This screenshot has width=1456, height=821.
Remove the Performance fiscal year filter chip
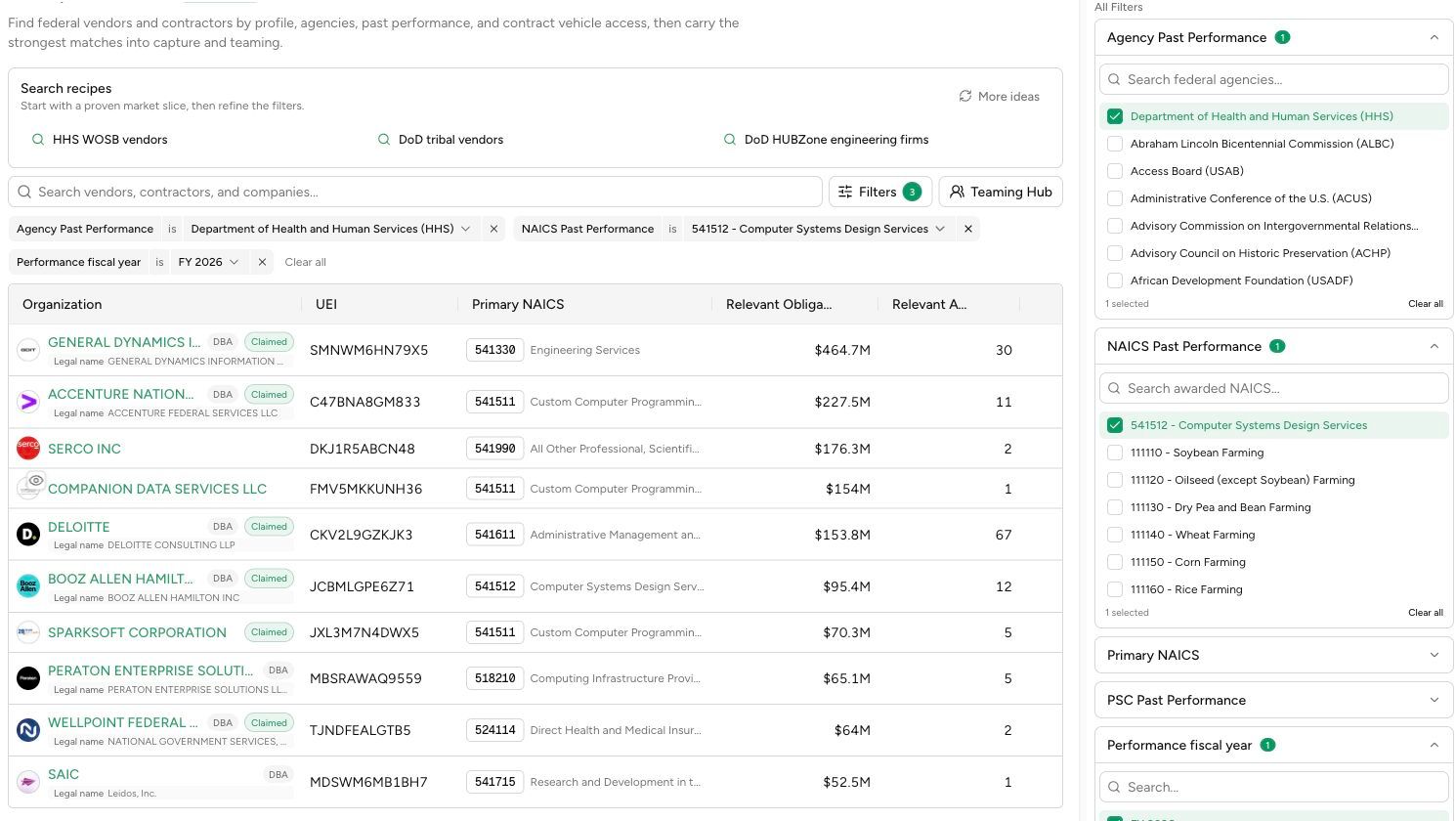[262, 262]
